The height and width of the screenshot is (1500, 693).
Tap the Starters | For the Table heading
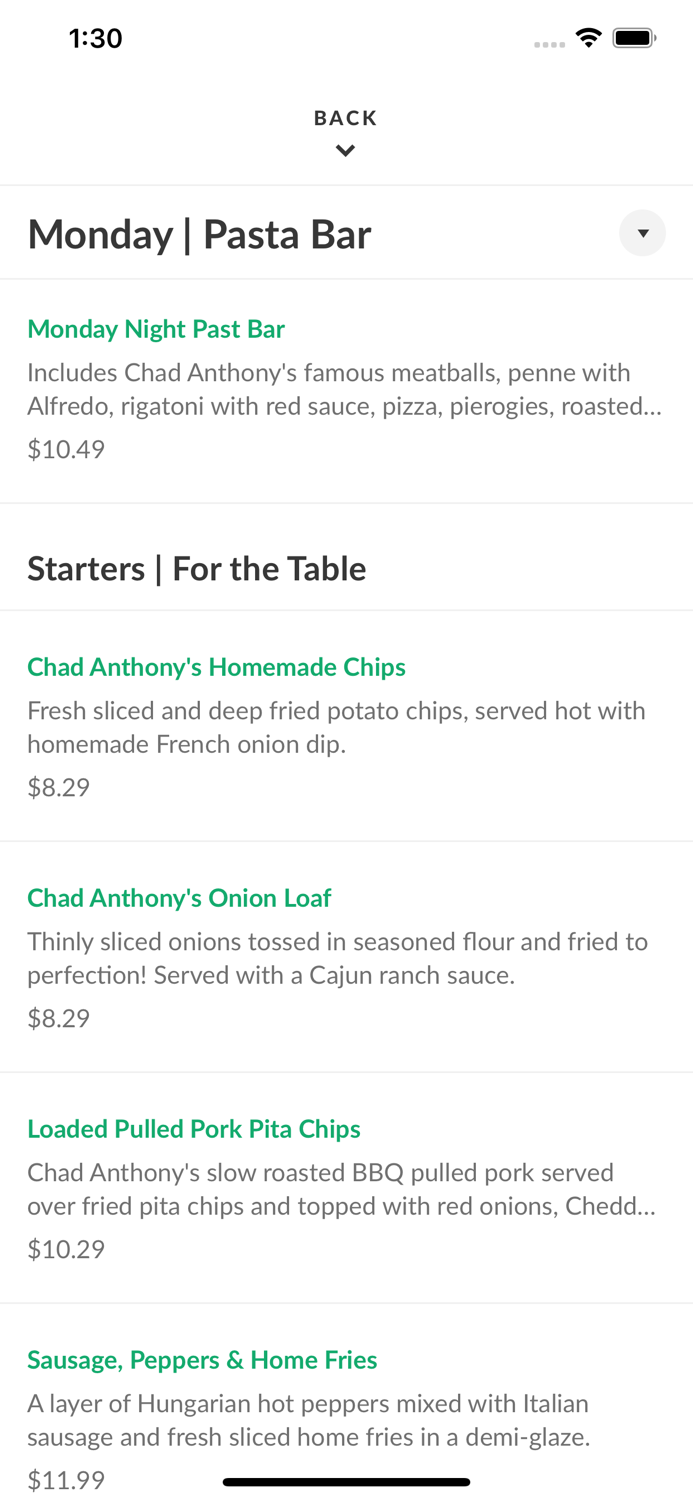[196, 567]
